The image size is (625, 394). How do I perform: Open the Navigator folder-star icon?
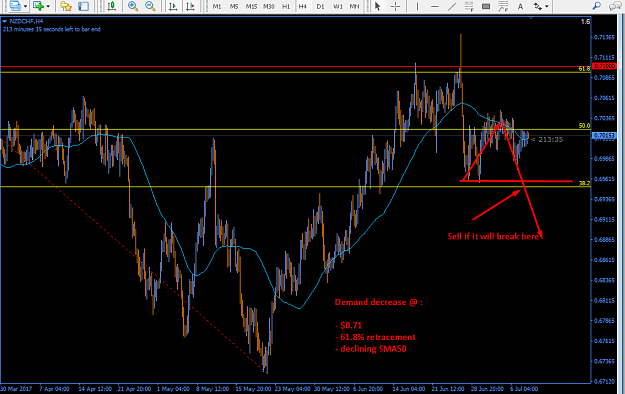coord(66,6)
